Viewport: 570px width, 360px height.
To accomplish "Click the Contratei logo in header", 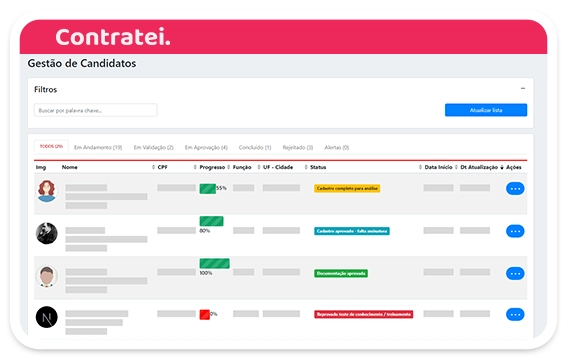I will point(113,37).
